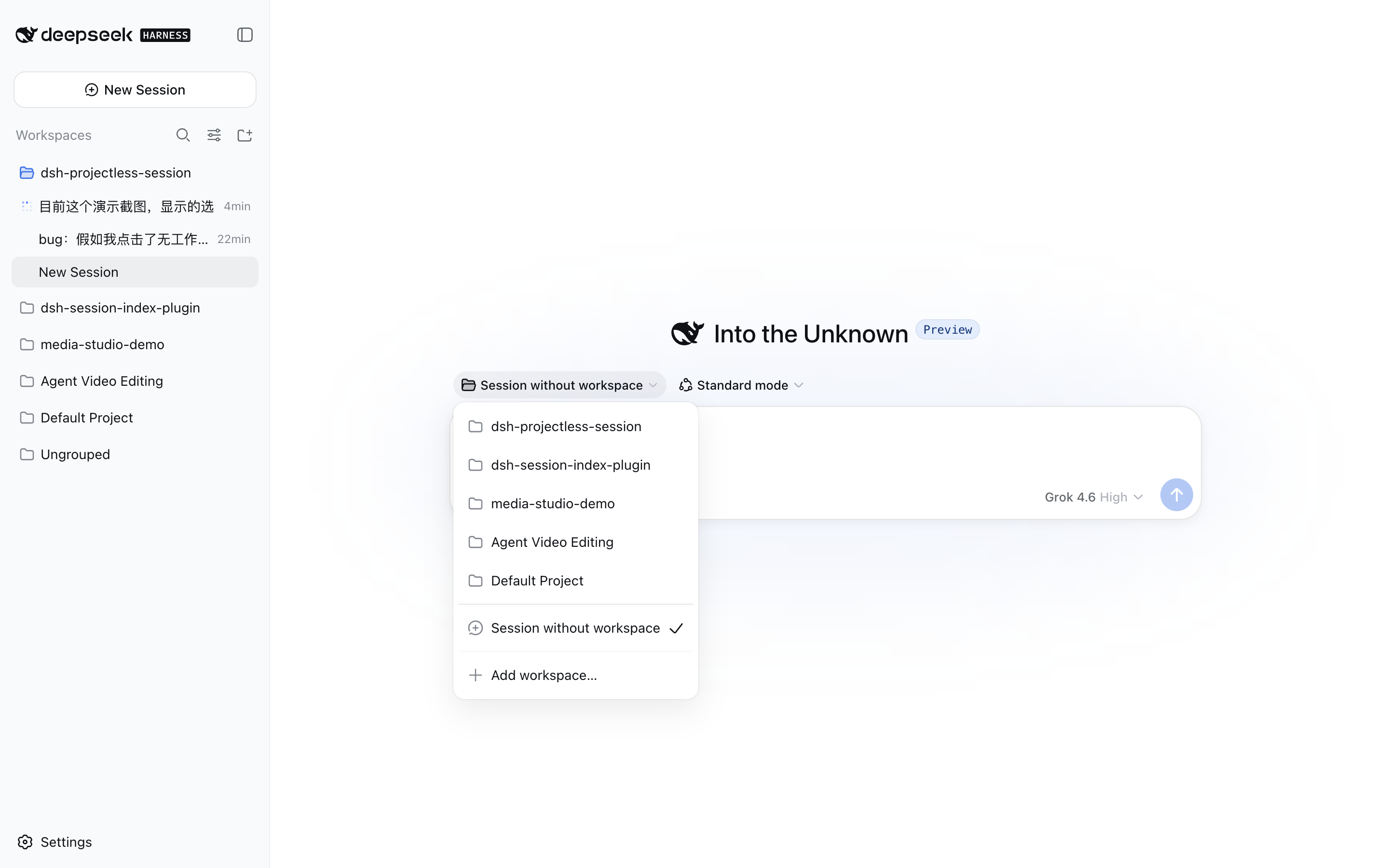Click the HARNESS badge in the header
The height and width of the screenshot is (868, 1389).
point(165,35)
